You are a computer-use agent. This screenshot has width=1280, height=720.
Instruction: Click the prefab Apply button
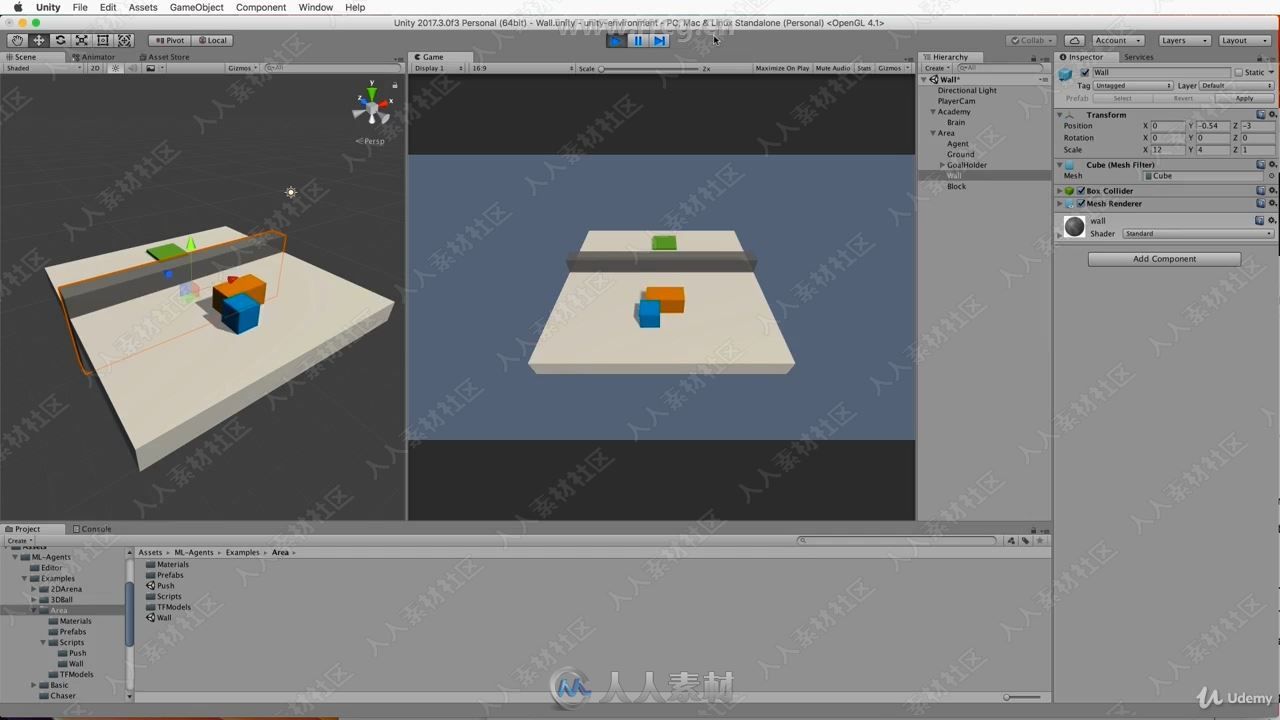[x=1244, y=98]
